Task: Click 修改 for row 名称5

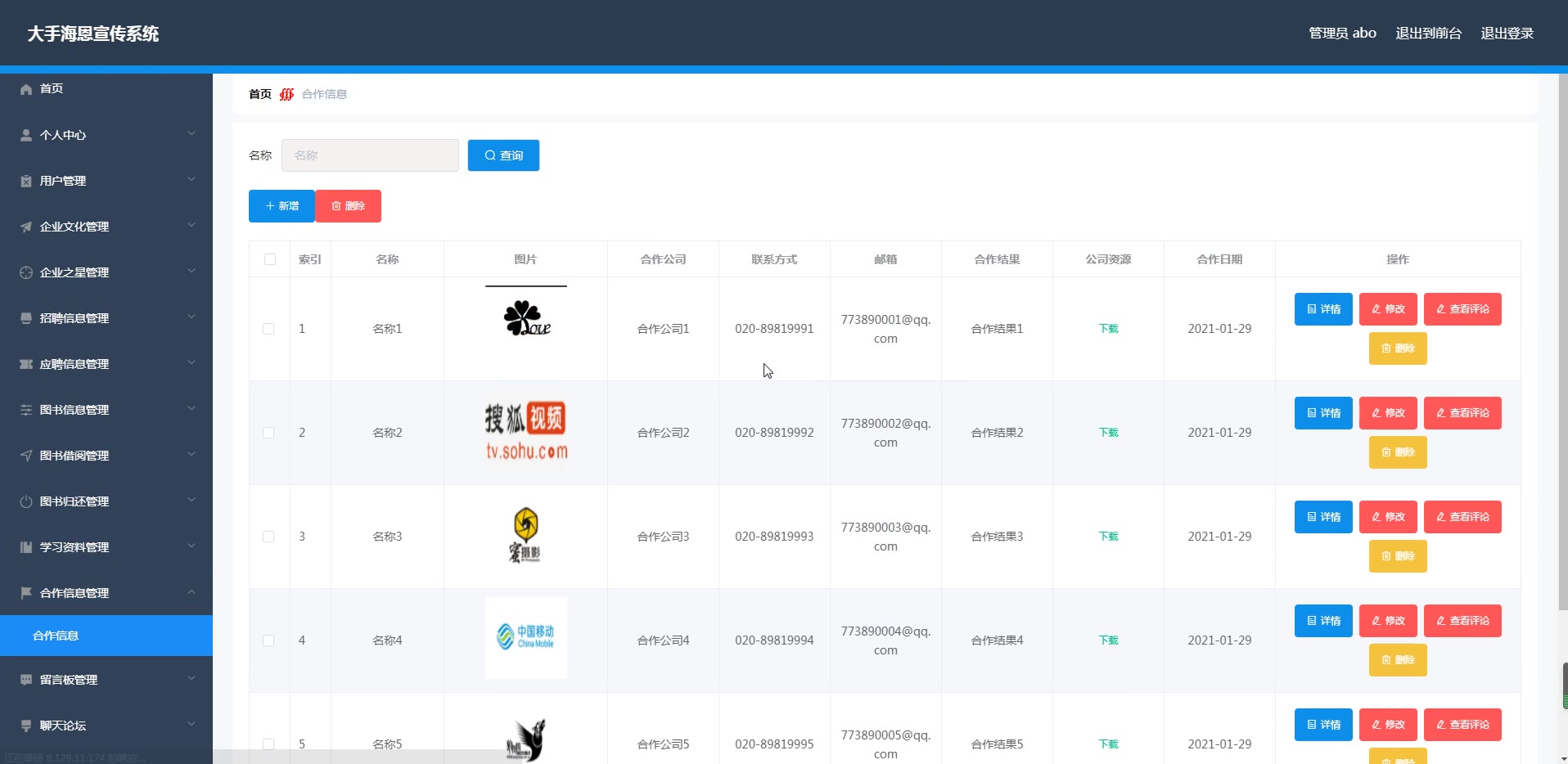Action: (1388, 725)
